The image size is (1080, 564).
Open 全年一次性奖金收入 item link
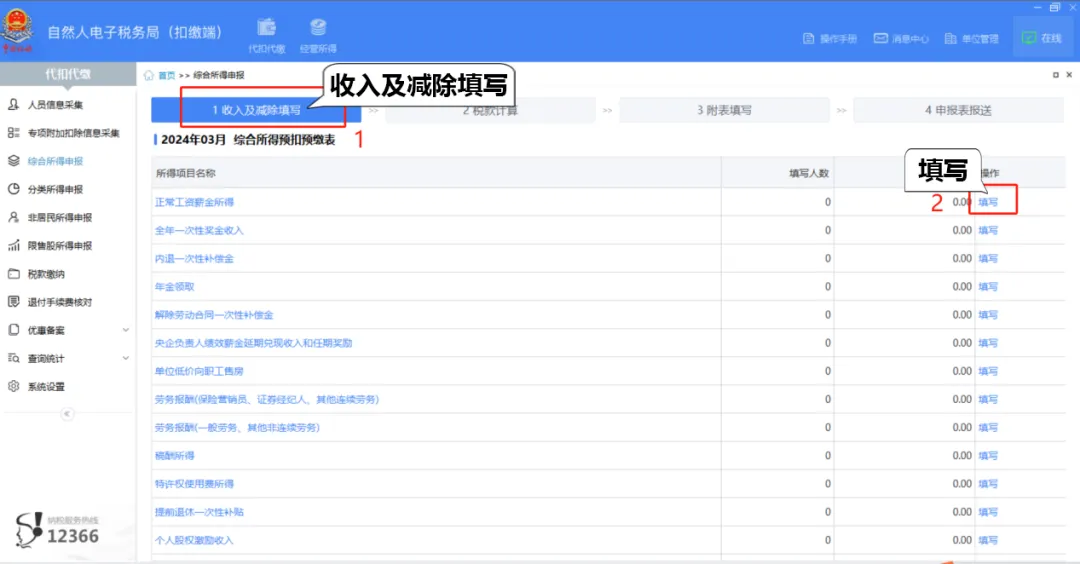click(x=199, y=230)
